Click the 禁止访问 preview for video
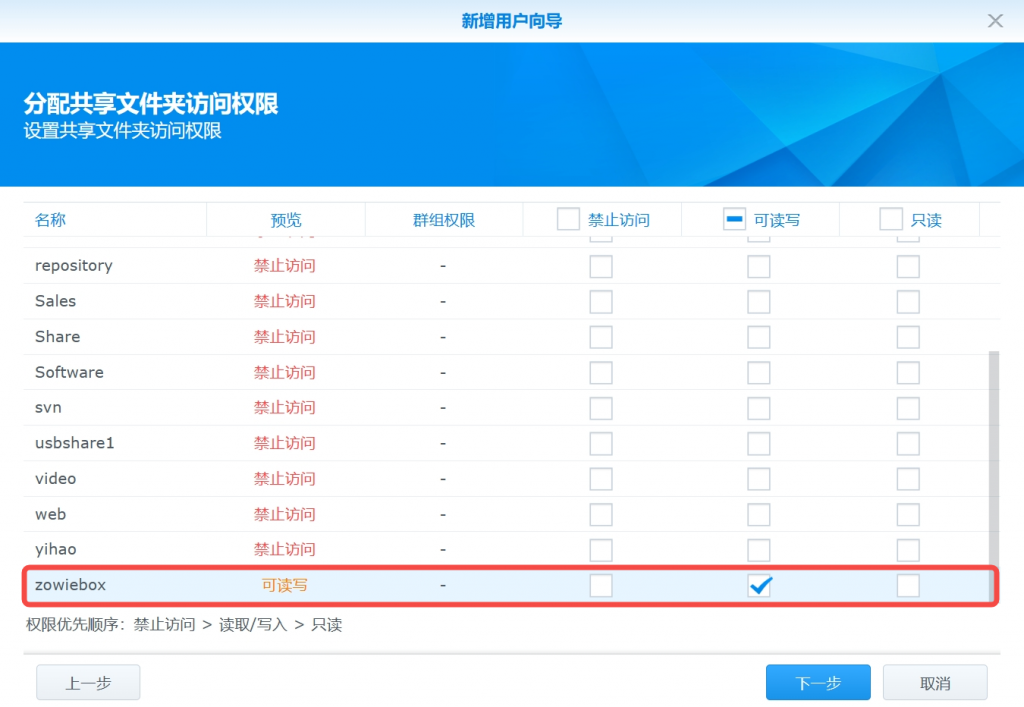 (285, 479)
